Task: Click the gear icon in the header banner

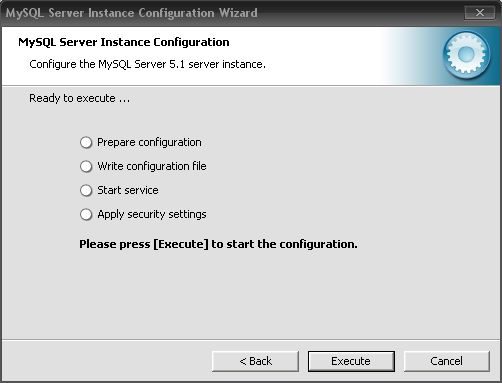Action: click(466, 54)
